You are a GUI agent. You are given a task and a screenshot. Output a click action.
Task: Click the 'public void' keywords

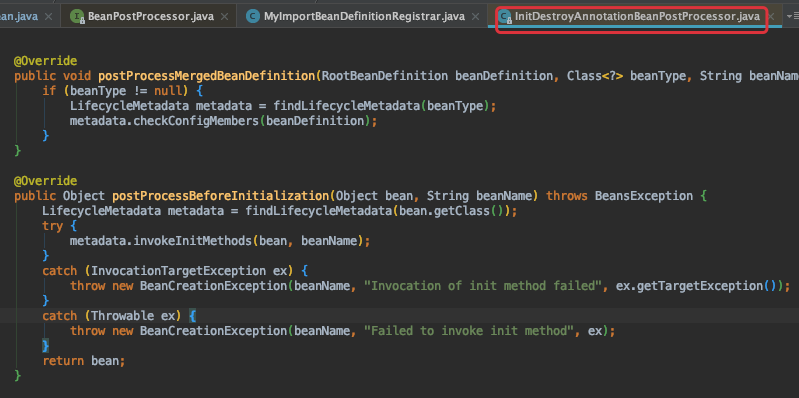pos(52,76)
